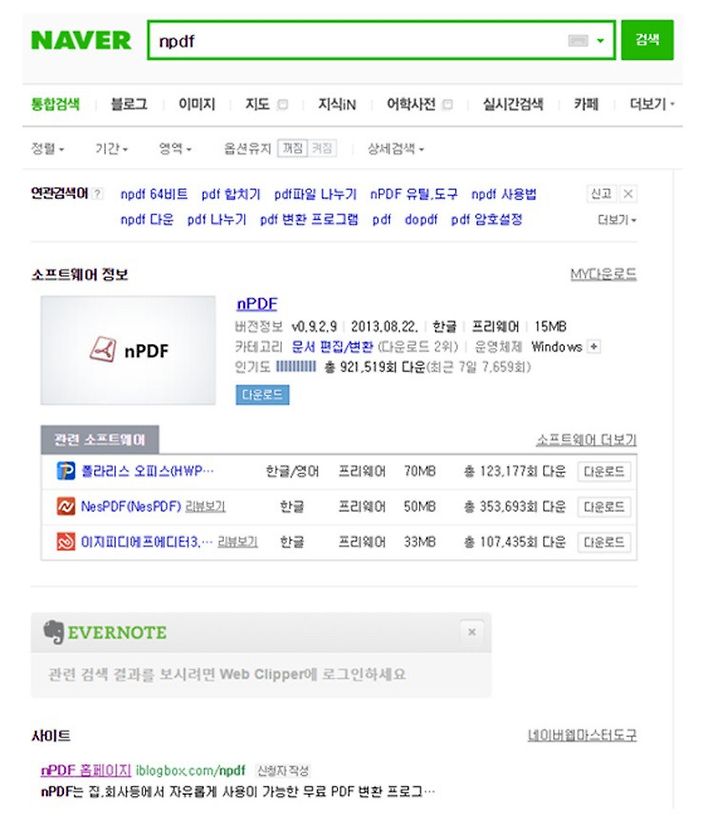
Task: Click related search pdf 암호설정
Action: 487,220
